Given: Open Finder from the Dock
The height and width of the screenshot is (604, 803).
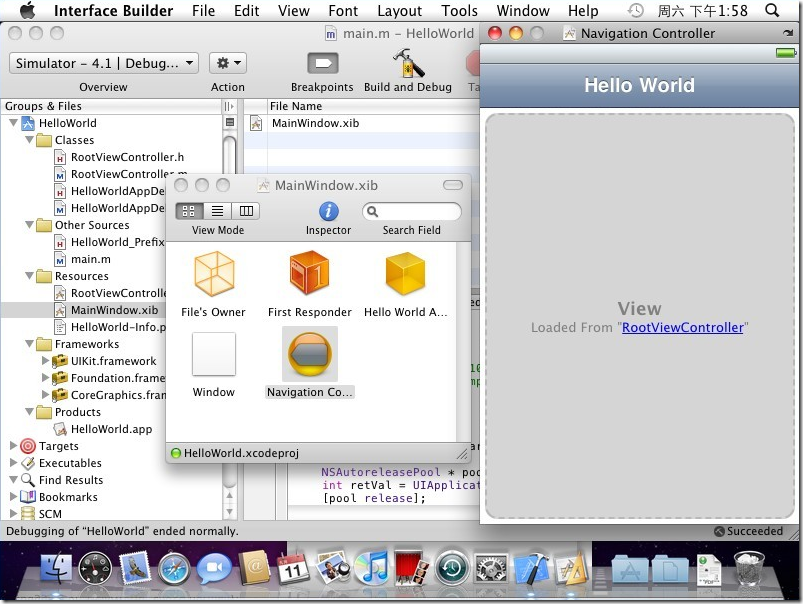Looking at the screenshot, I should [x=56, y=568].
